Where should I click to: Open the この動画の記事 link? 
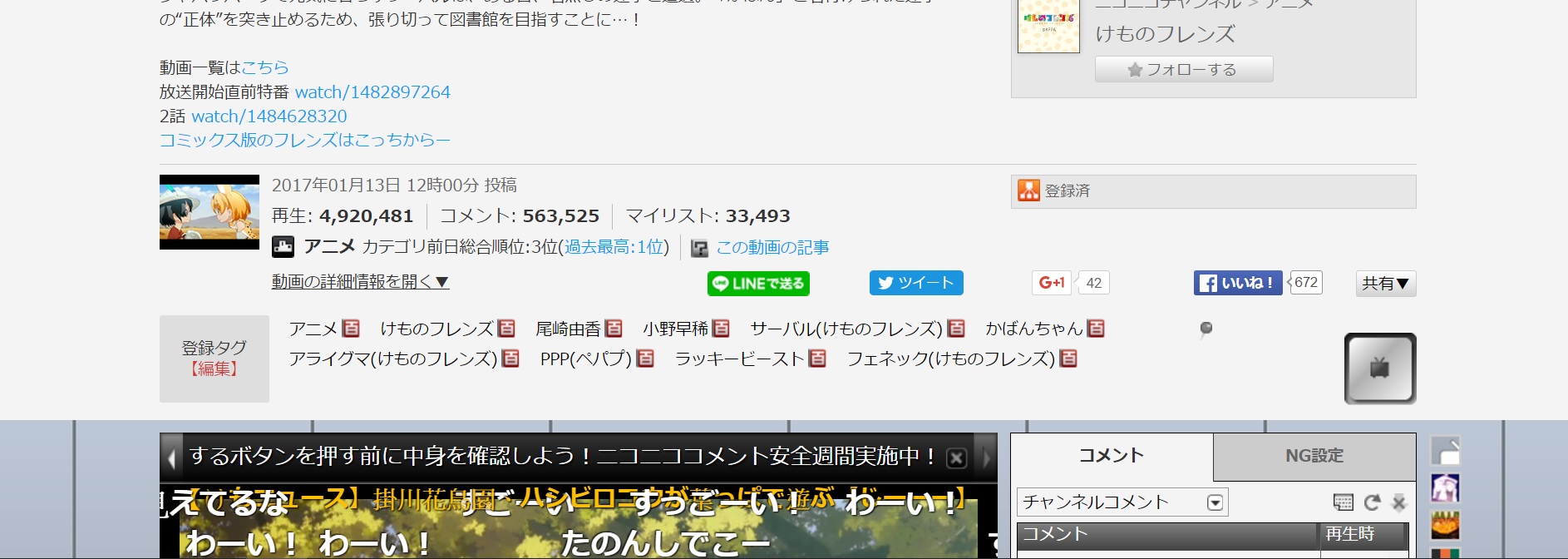pyautogui.click(x=772, y=248)
